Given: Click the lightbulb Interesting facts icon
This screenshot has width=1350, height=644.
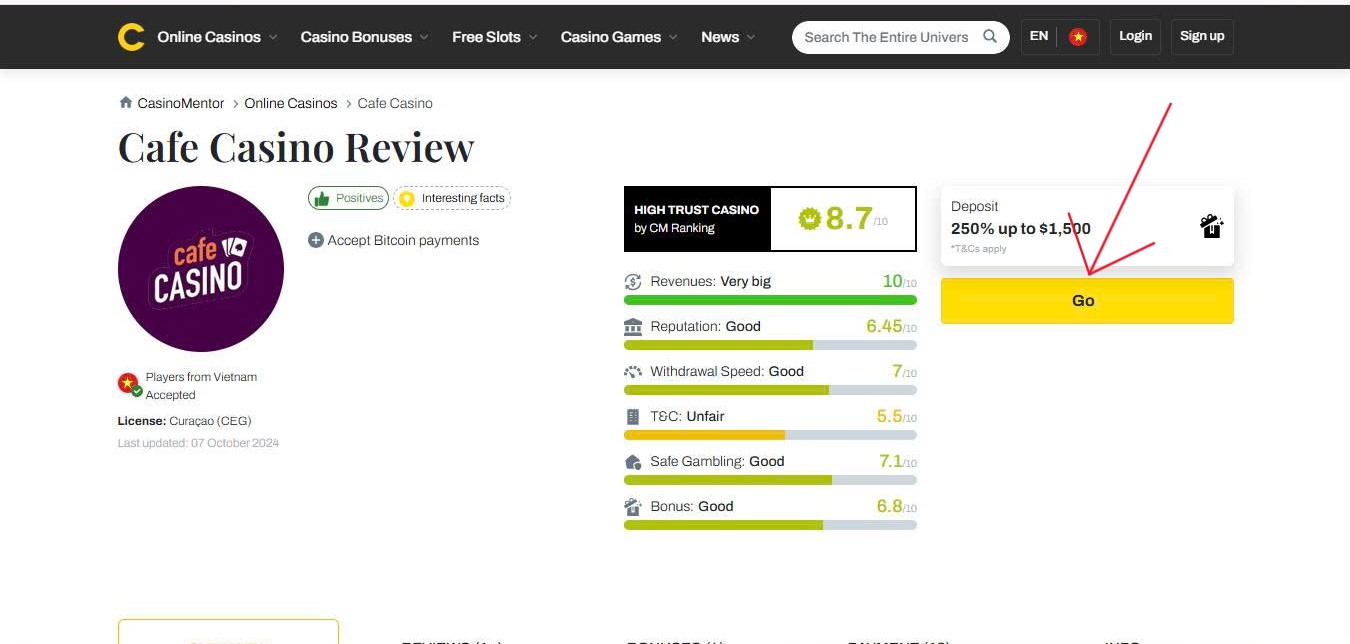Looking at the screenshot, I should point(407,198).
